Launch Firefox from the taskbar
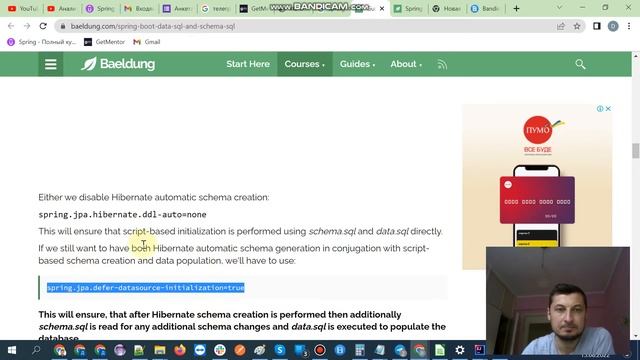The width and height of the screenshot is (640, 360). coord(180,350)
